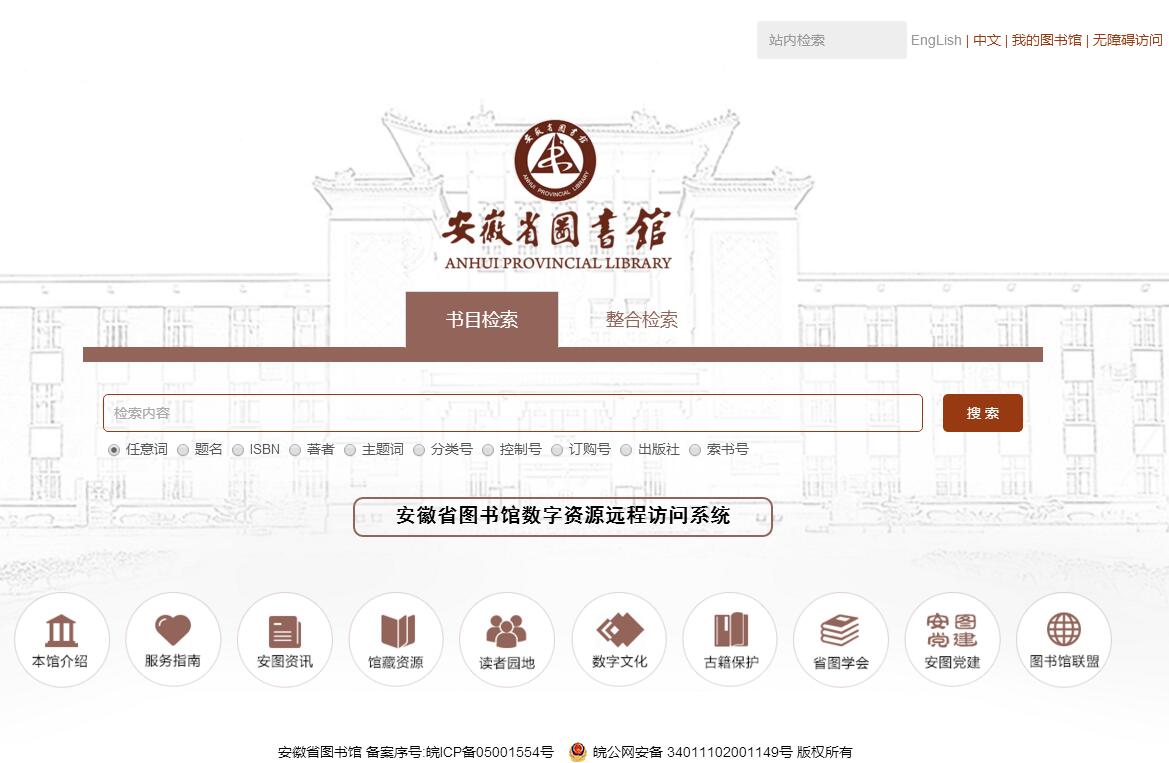The height and width of the screenshot is (763, 1169).
Task: Open the 省图学会 stacked books icon
Action: 841,639
